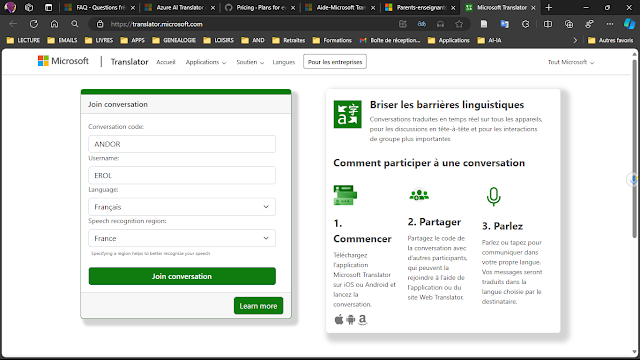Open the GENEALOGIE bookmarks folder
The image size is (640, 360).
point(174,40)
